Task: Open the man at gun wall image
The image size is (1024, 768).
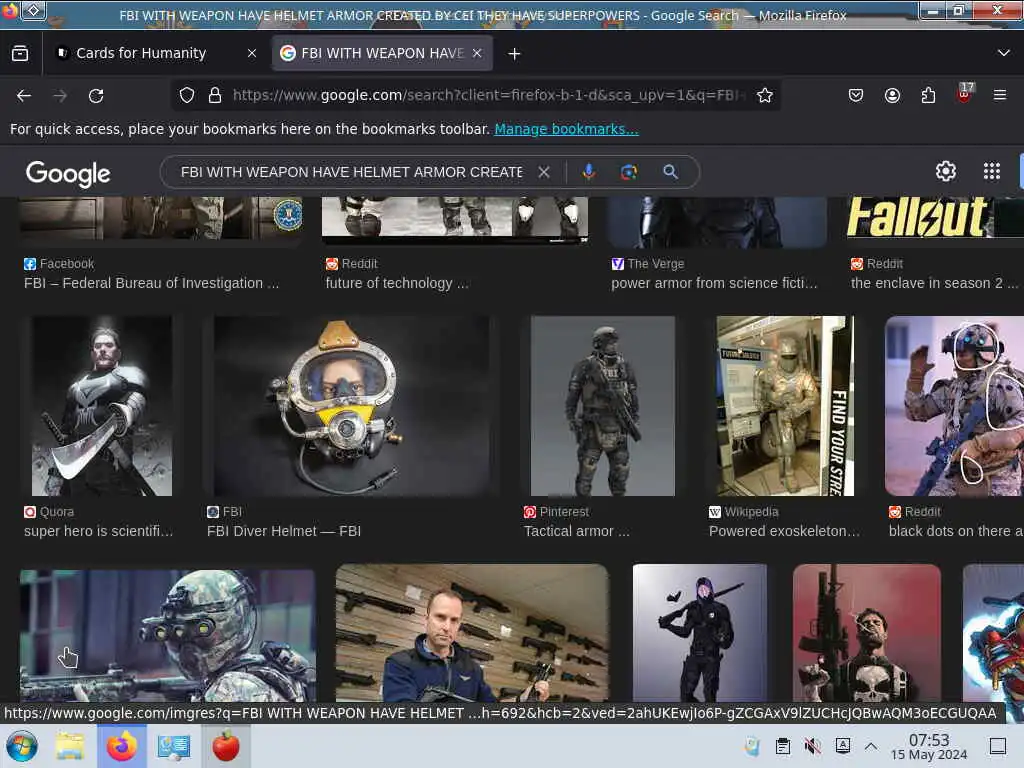Action: pos(472,633)
